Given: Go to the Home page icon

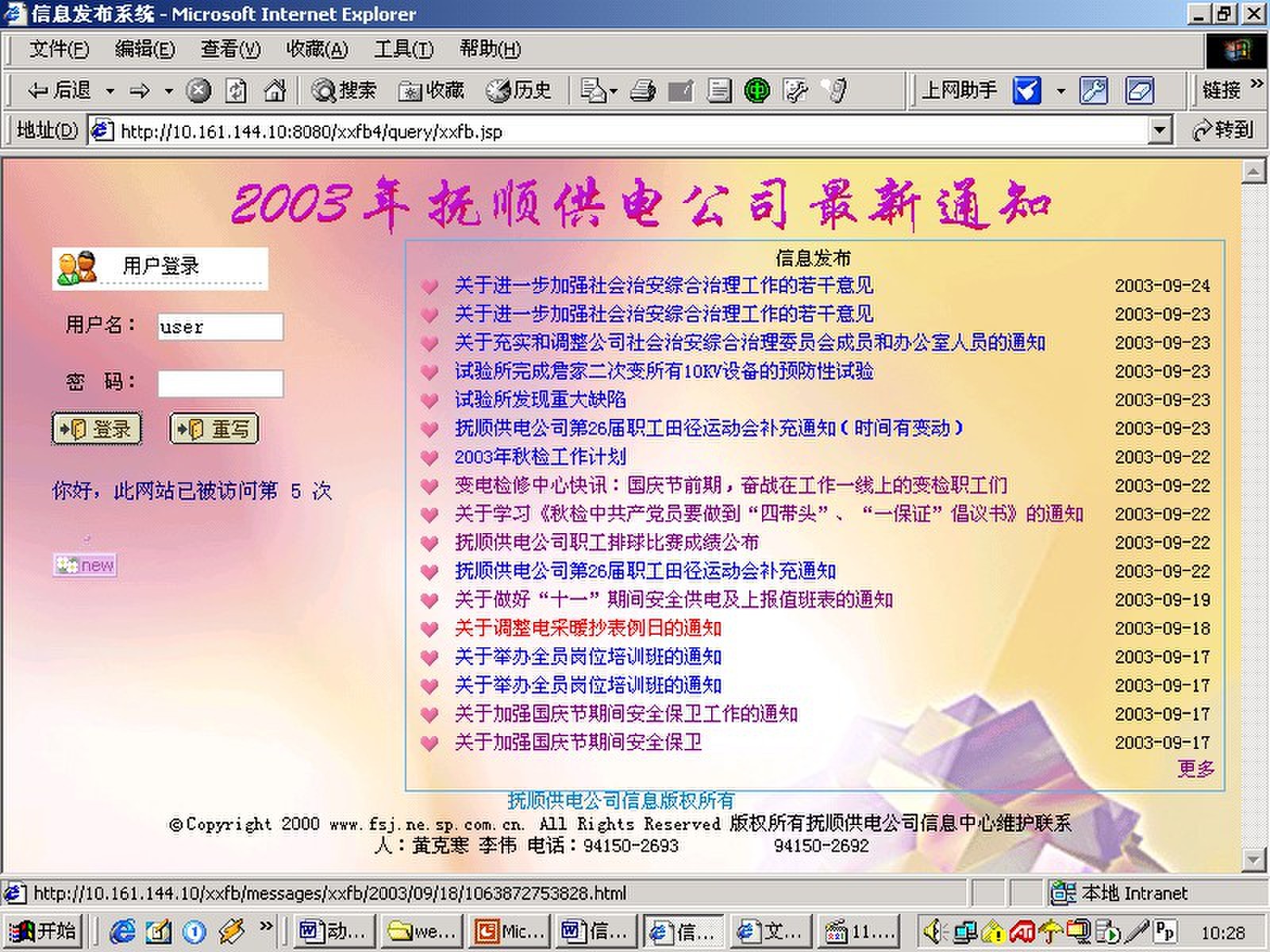Looking at the screenshot, I should [275, 91].
